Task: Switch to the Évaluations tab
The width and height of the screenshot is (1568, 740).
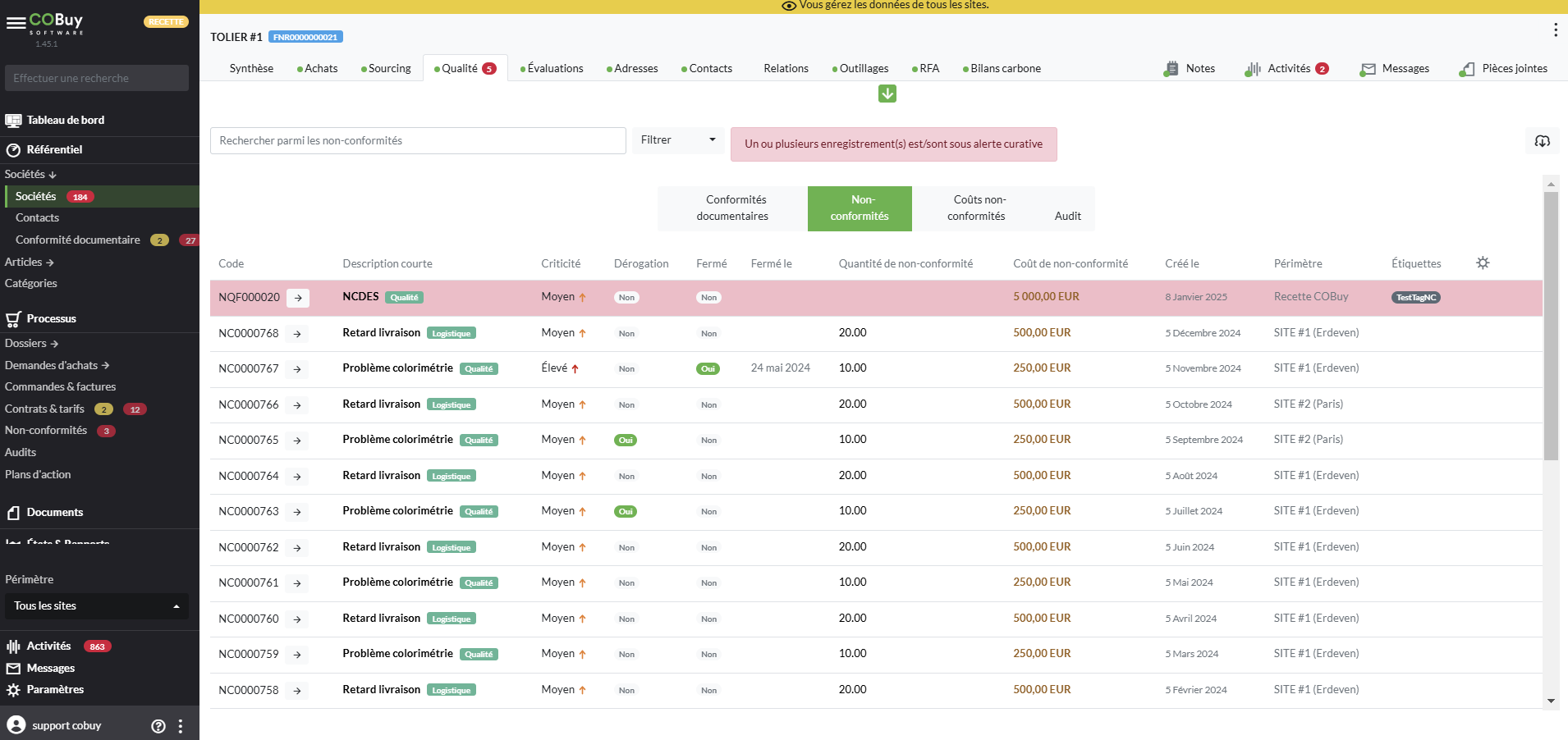Action: tap(552, 69)
